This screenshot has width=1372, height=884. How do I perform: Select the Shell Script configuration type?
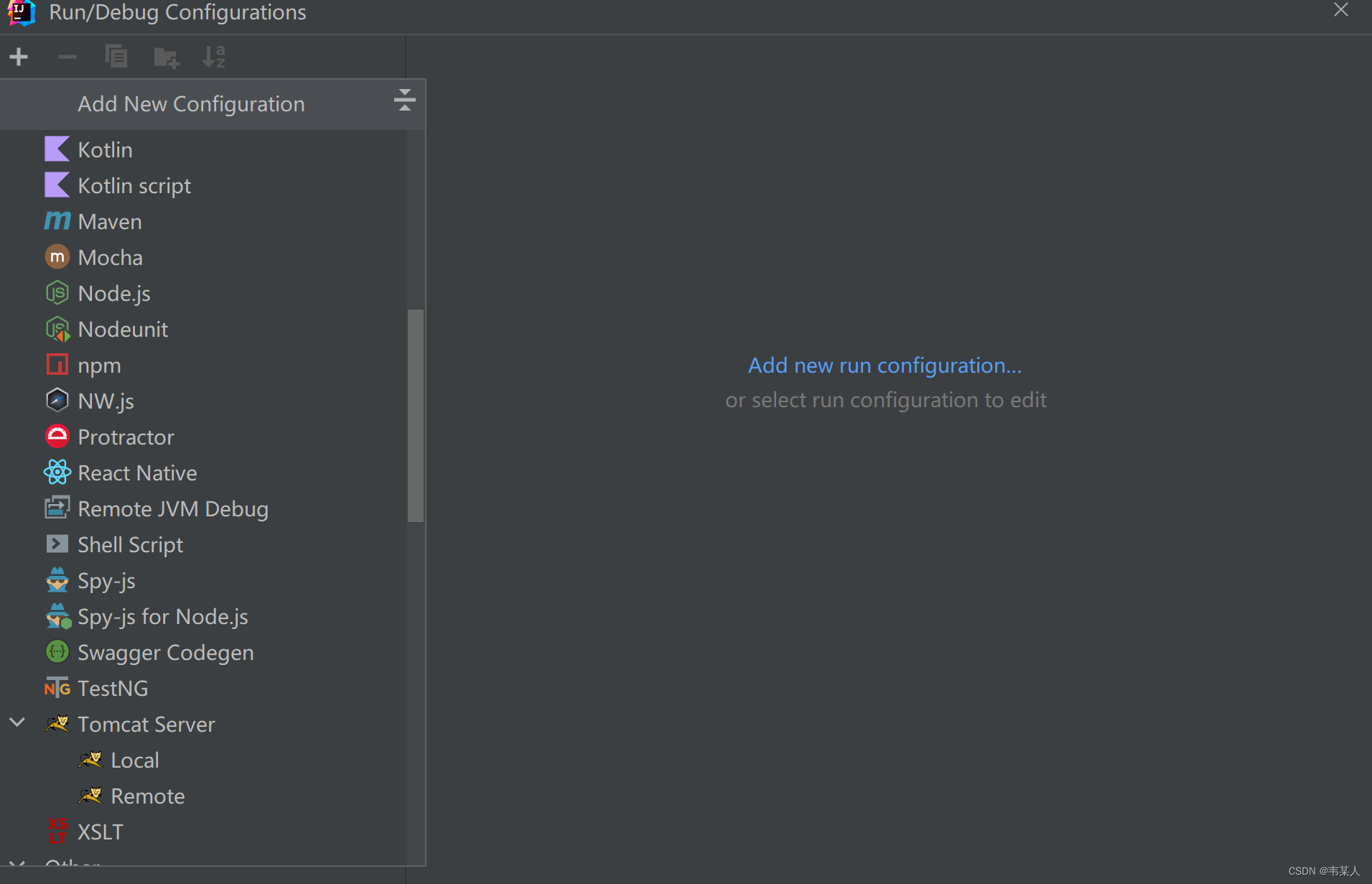coord(130,544)
